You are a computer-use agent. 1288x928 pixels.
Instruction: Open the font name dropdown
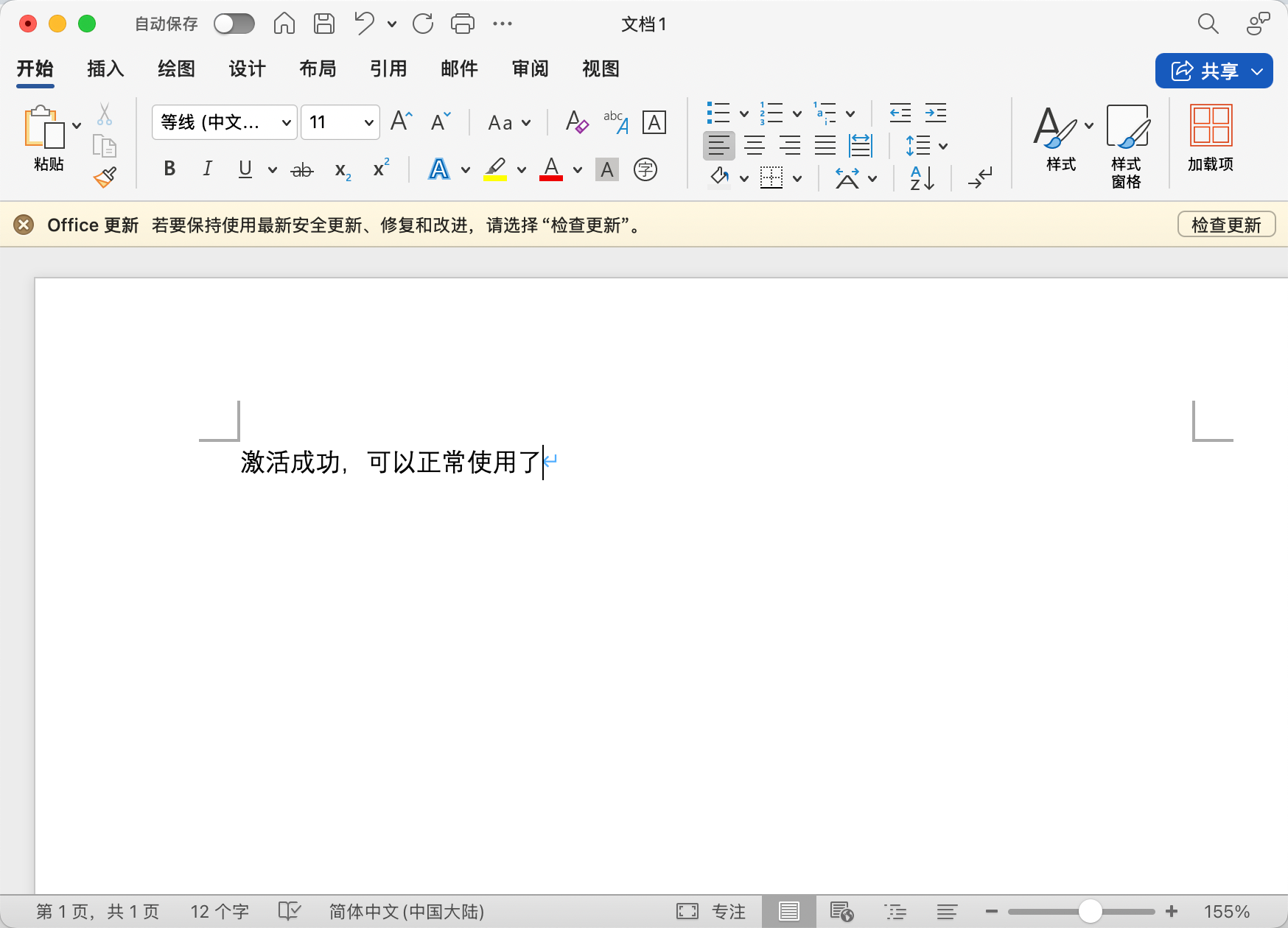[x=286, y=122]
